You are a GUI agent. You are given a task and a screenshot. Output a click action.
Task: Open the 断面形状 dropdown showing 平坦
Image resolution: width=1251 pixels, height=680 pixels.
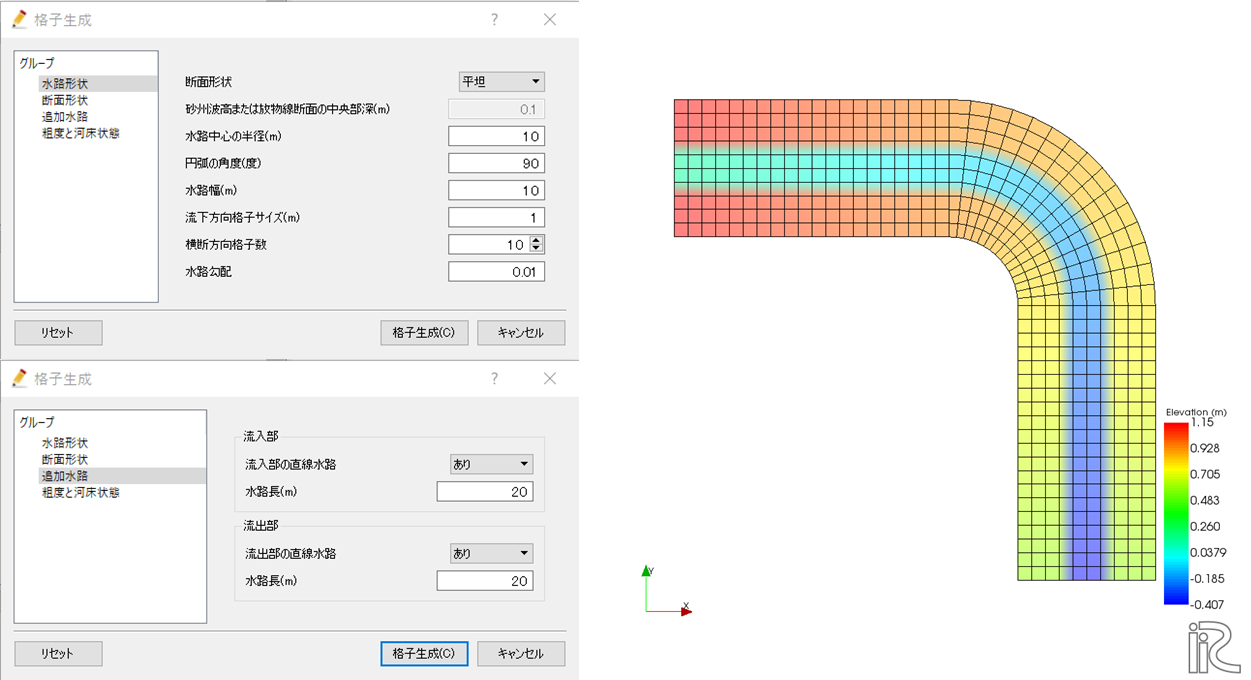click(x=502, y=82)
